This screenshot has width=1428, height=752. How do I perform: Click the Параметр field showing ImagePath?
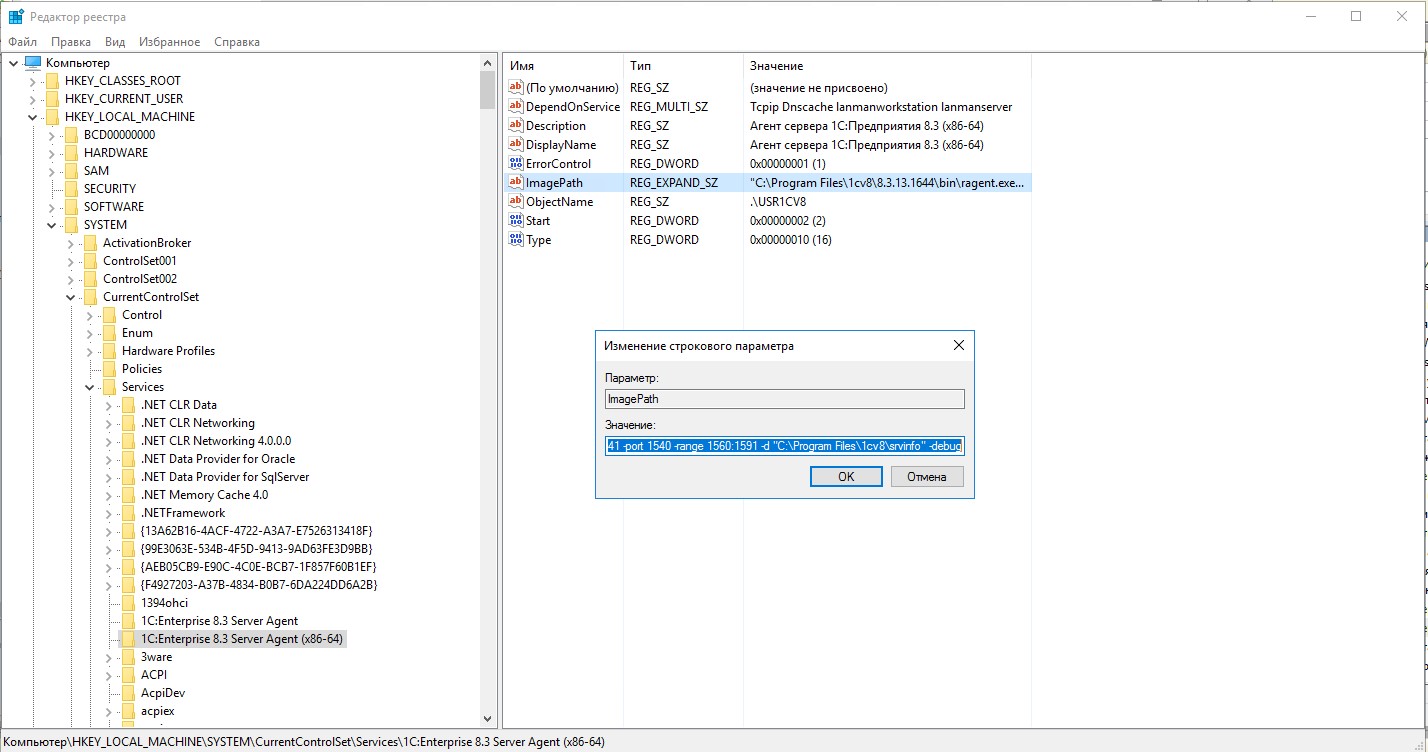click(785, 398)
